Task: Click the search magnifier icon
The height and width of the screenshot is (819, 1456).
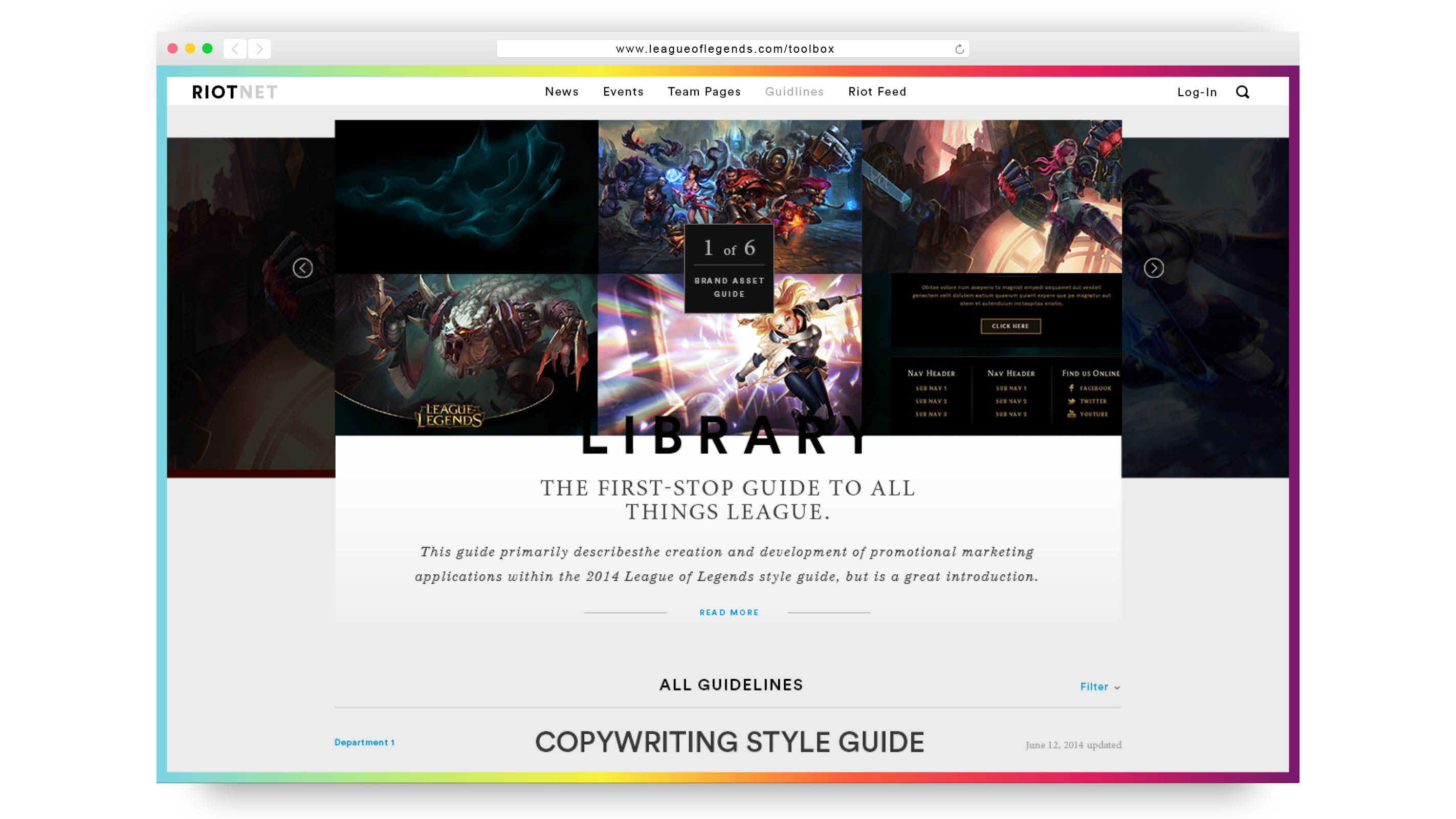Action: (x=1242, y=92)
